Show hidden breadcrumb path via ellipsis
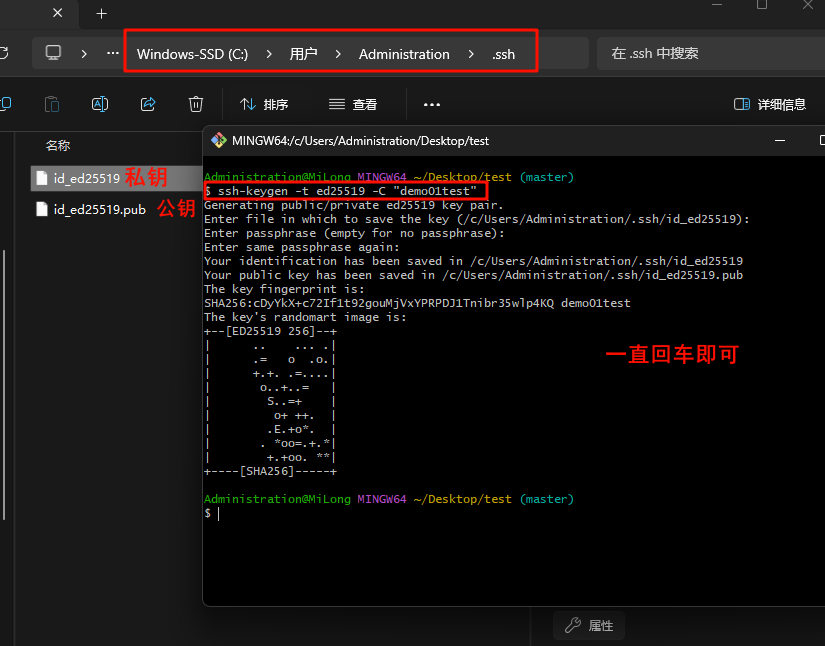This screenshot has width=825, height=646. pos(113,53)
